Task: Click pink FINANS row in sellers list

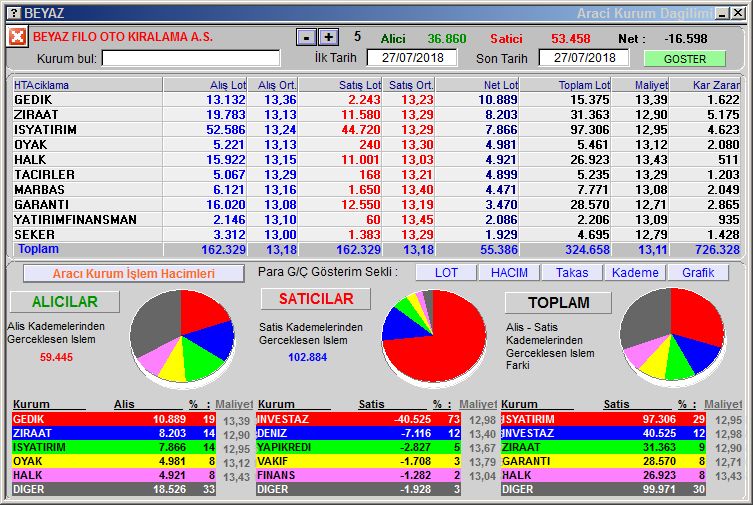Action: pyautogui.click(x=359, y=475)
